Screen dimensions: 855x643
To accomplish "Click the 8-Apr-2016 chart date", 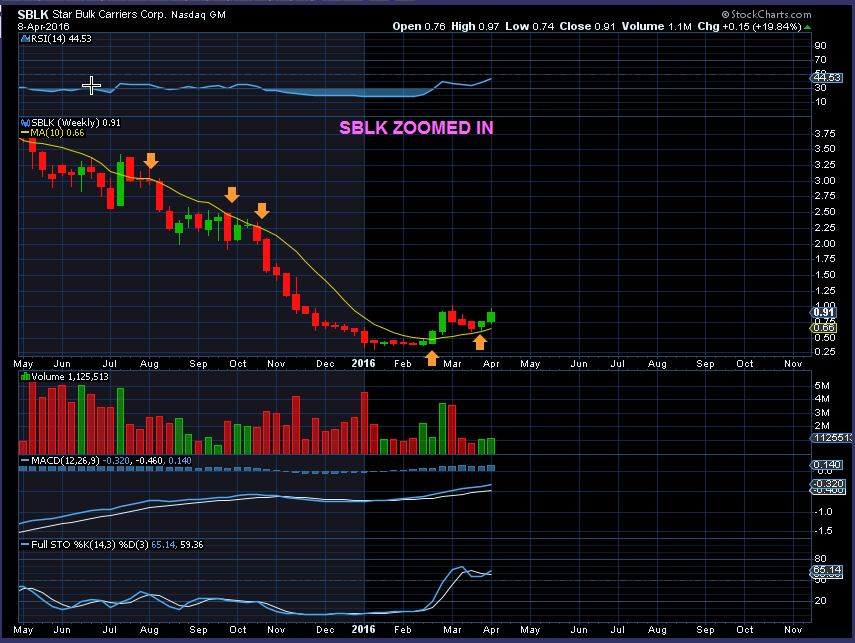I will pyautogui.click(x=44, y=26).
